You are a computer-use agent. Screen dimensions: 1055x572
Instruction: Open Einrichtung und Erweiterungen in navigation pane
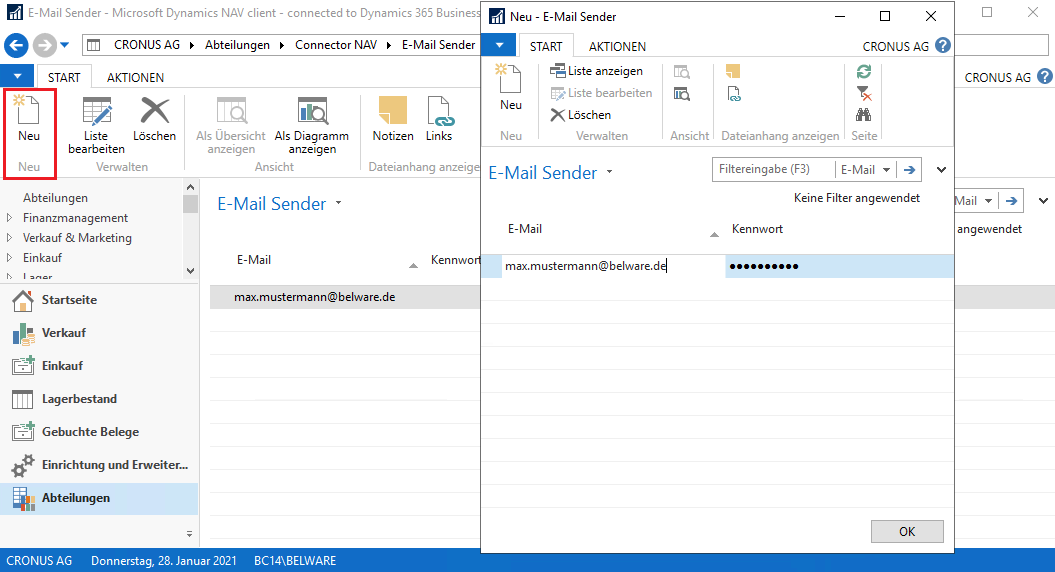(99, 465)
